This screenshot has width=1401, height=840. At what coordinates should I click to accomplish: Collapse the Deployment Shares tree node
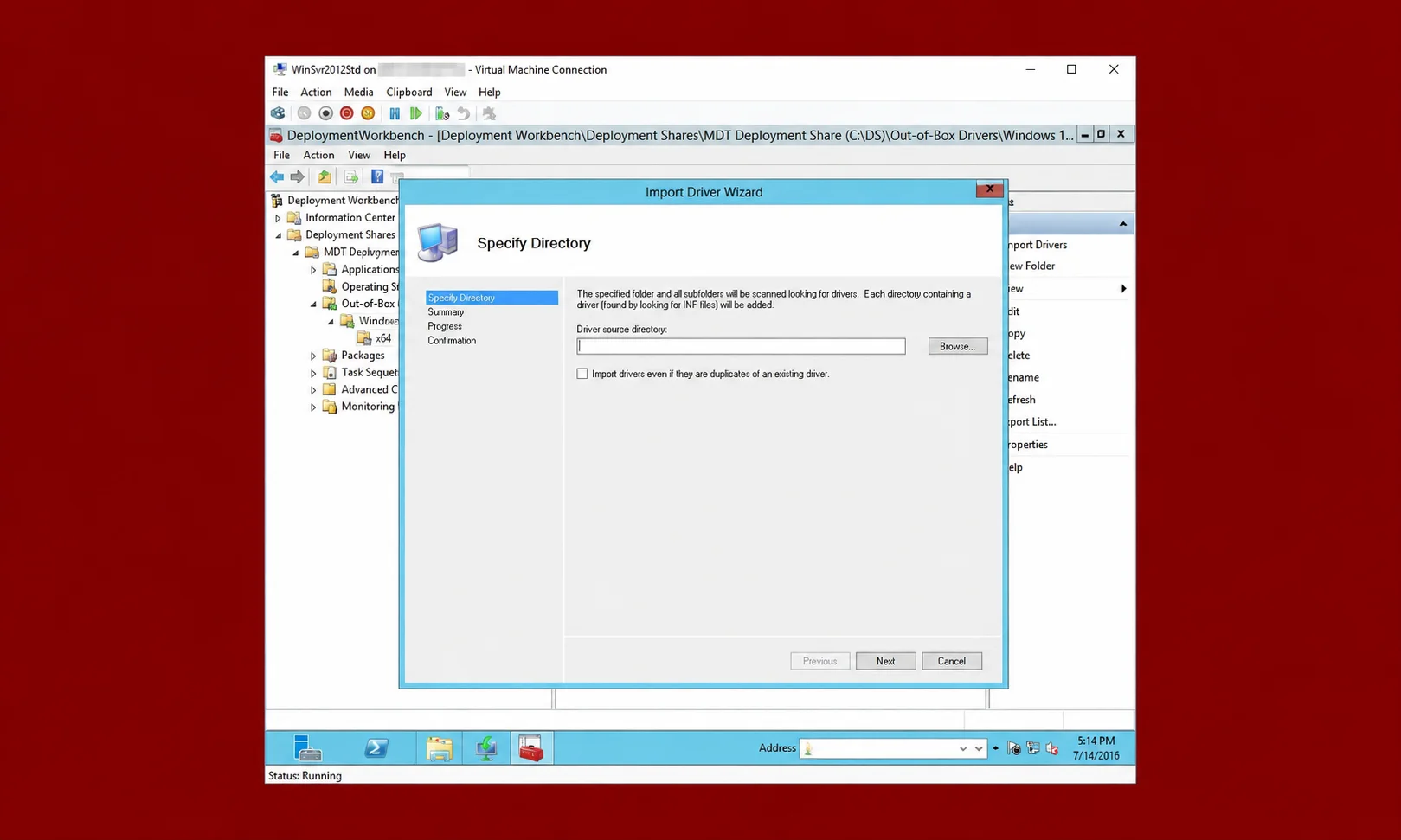pos(278,235)
